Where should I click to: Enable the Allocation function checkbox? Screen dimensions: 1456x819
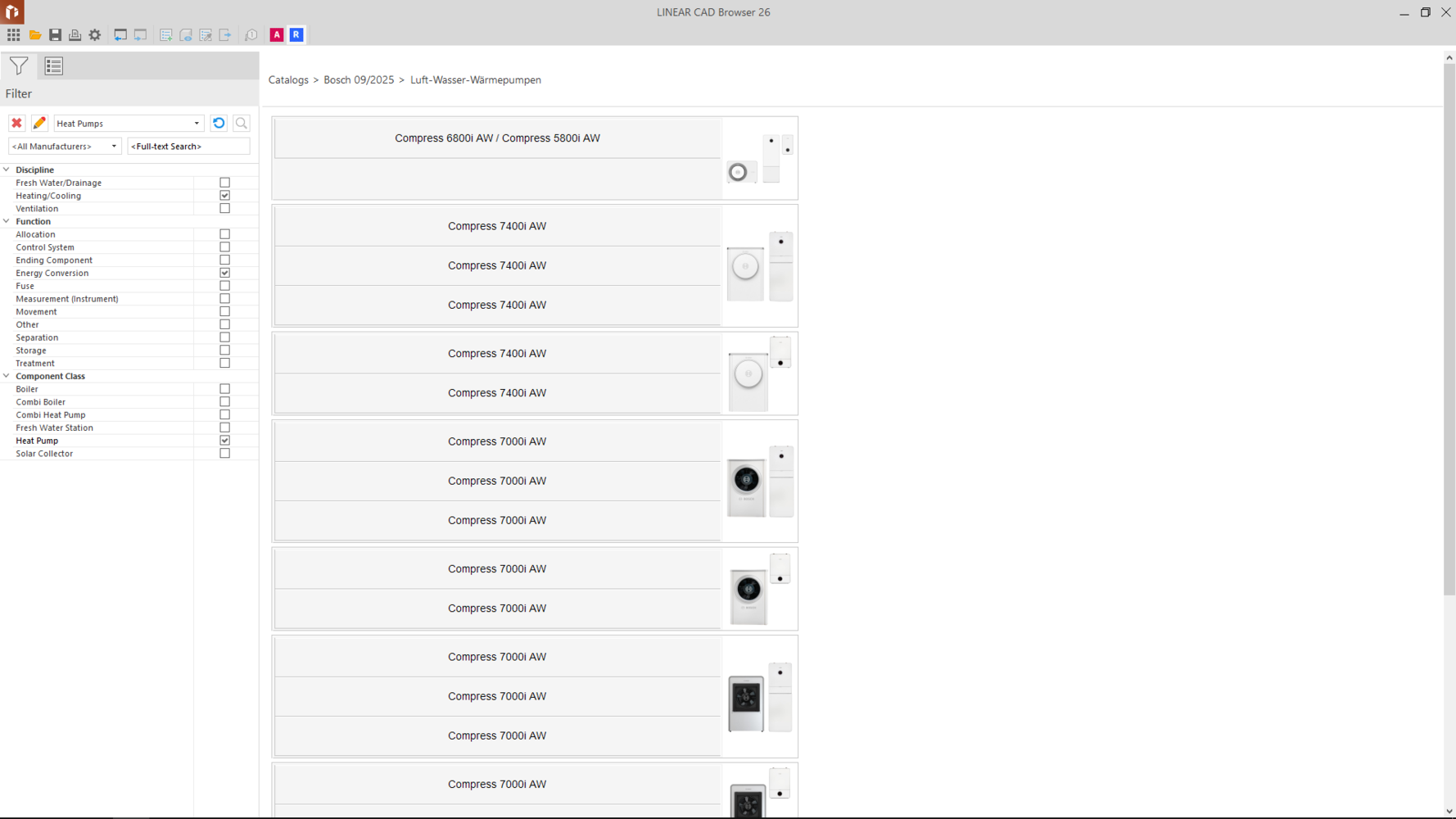tap(225, 234)
